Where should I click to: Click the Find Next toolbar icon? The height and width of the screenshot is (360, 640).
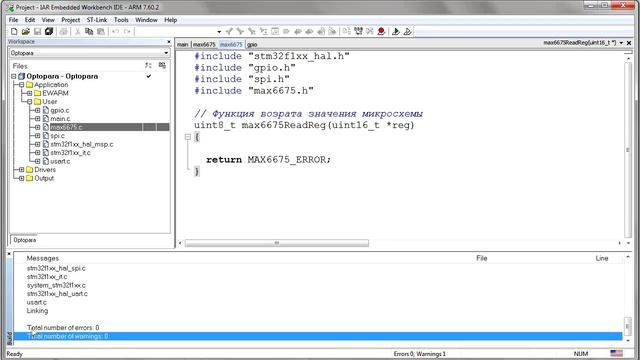click(240, 31)
